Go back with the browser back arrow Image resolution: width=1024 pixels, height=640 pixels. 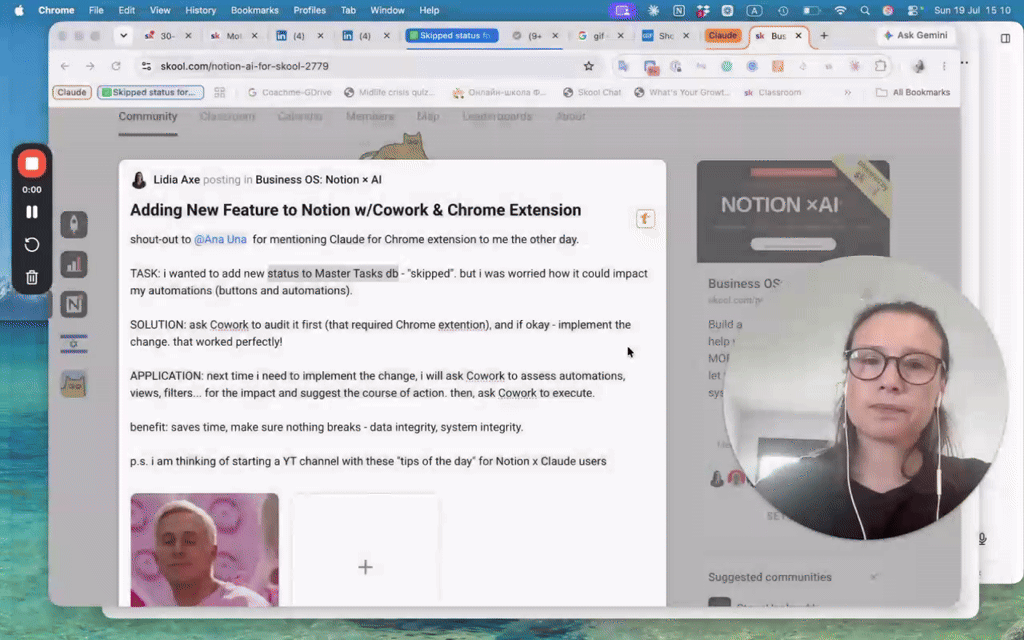[65, 66]
